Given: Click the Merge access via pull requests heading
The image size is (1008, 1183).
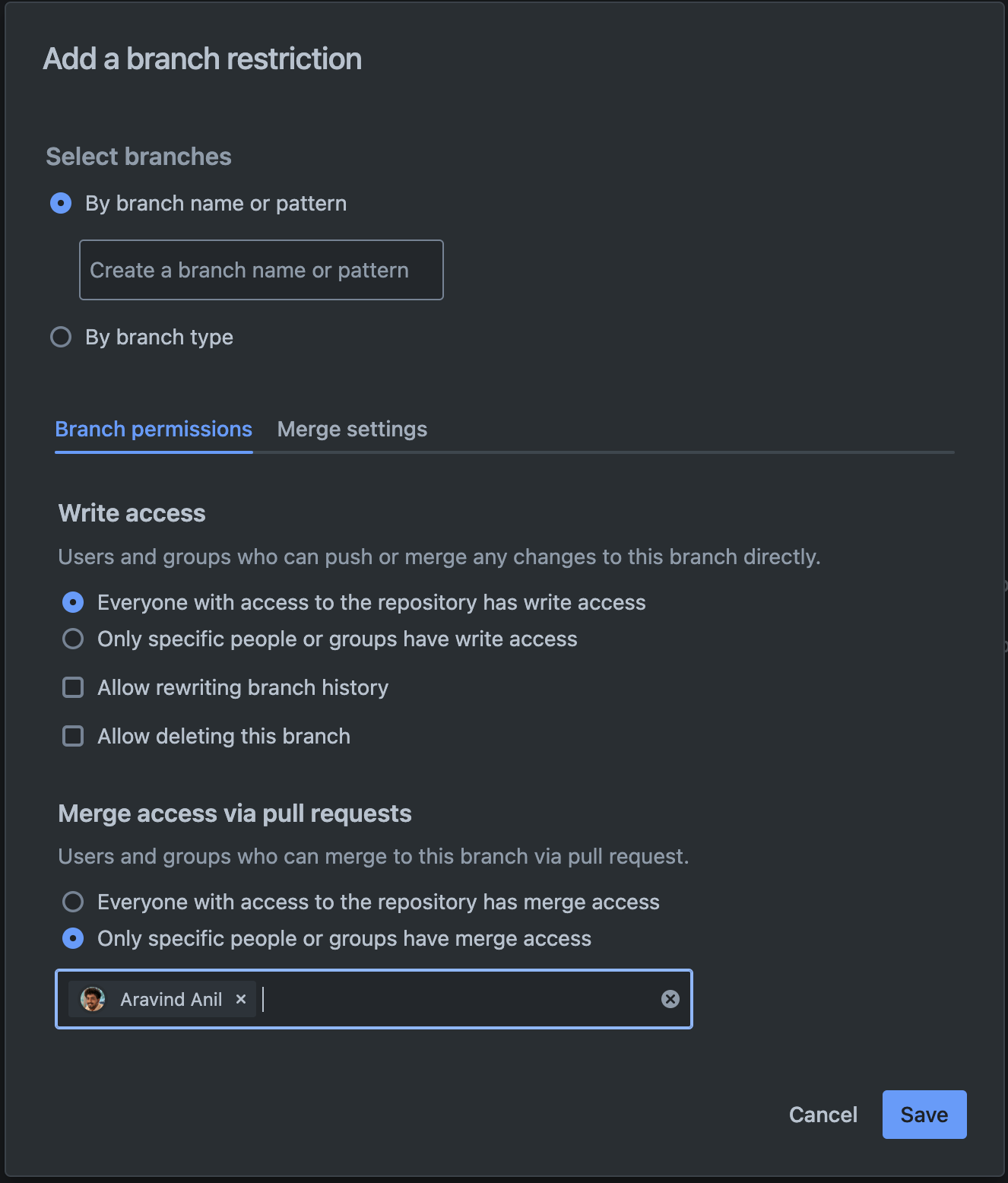Looking at the screenshot, I should 235,814.
